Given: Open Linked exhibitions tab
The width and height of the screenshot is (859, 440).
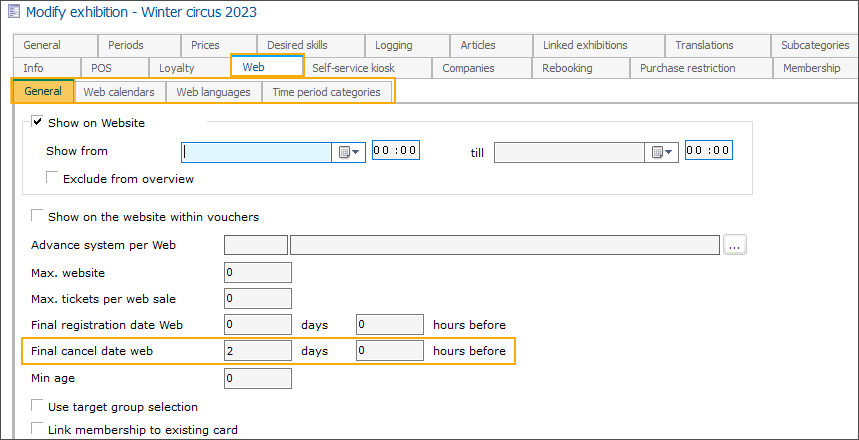Looking at the screenshot, I should pyautogui.click(x=598, y=45).
